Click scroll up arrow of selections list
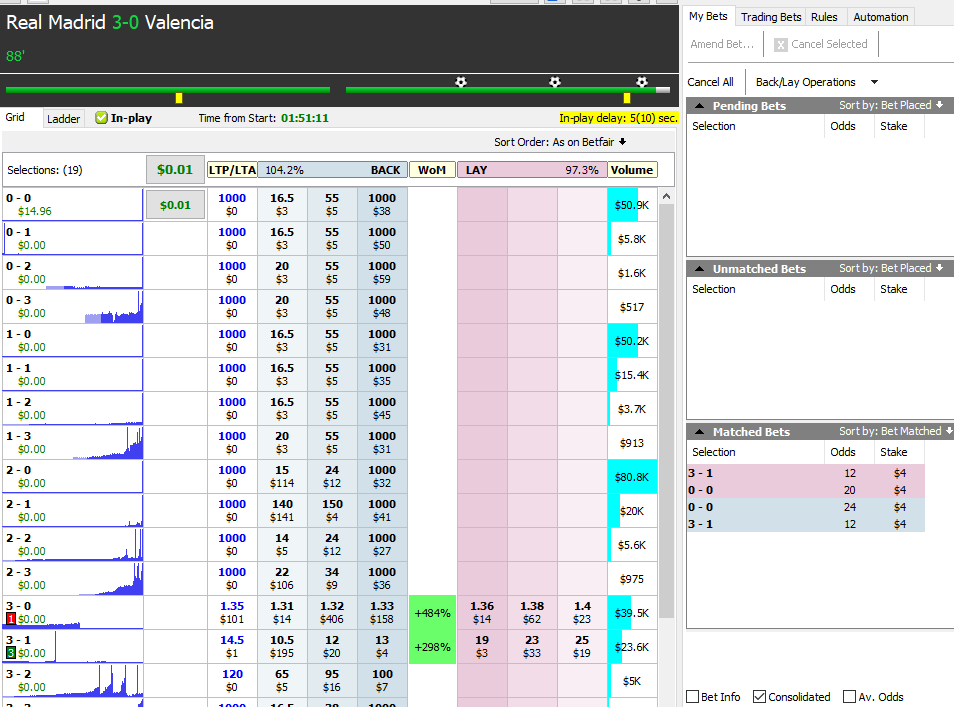Viewport: 954px width, 707px height. (x=666, y=197)
